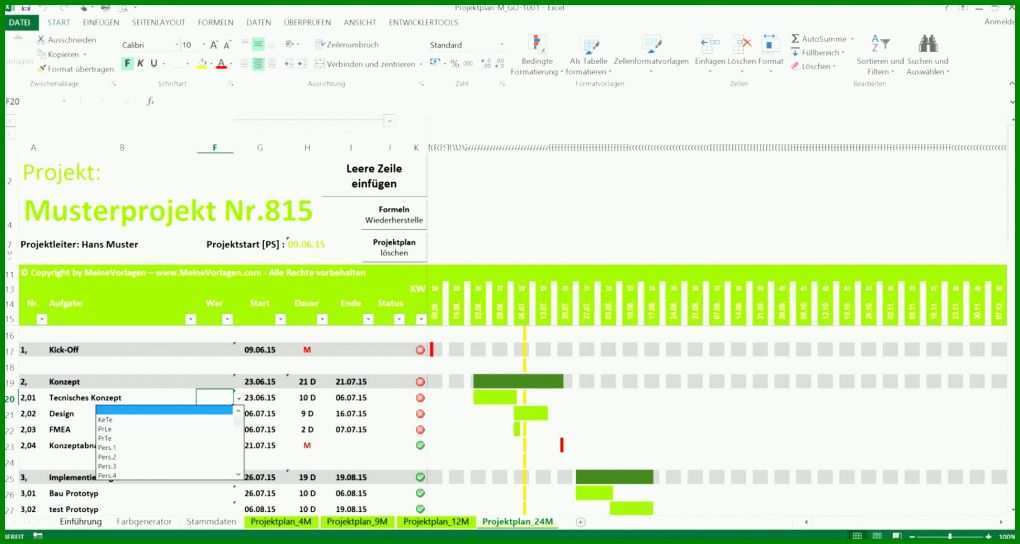Open the Status column filter dropdown

coord(399,320)
